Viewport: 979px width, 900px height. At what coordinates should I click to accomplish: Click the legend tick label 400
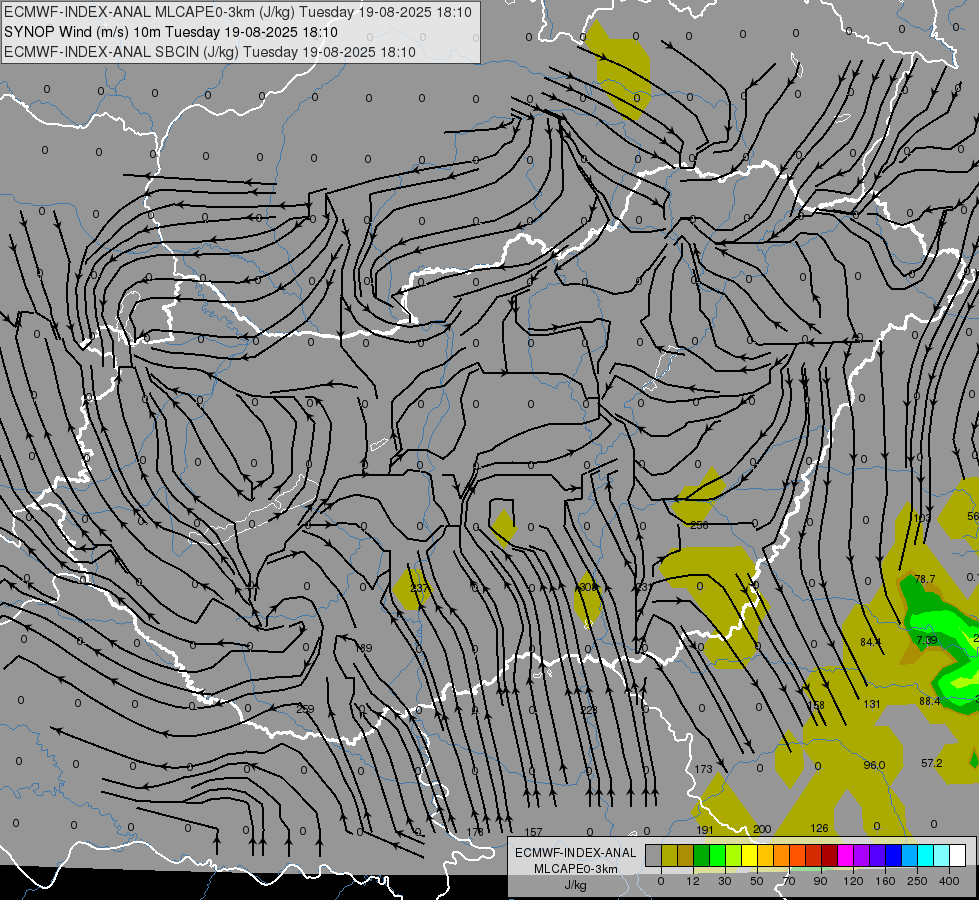pos(949,881)
